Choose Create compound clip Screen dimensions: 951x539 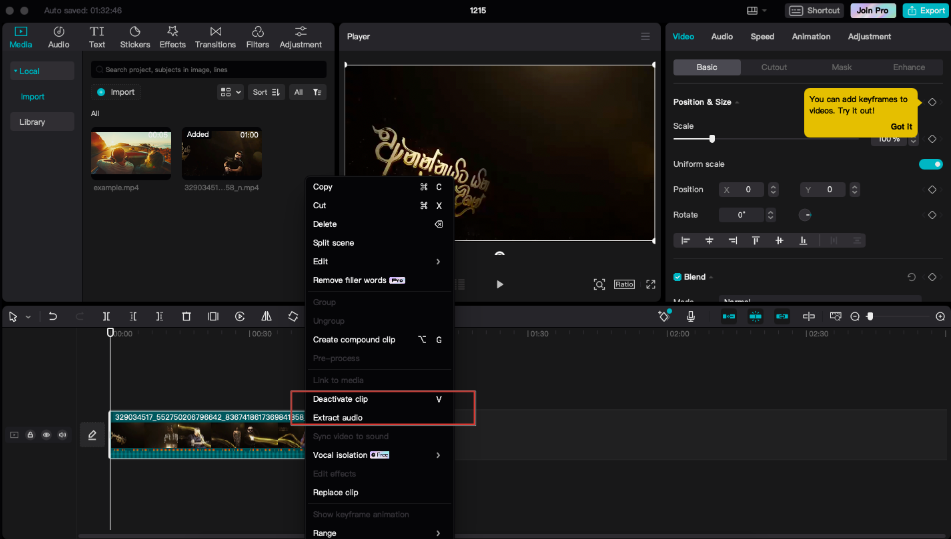(x=377, y=340)
